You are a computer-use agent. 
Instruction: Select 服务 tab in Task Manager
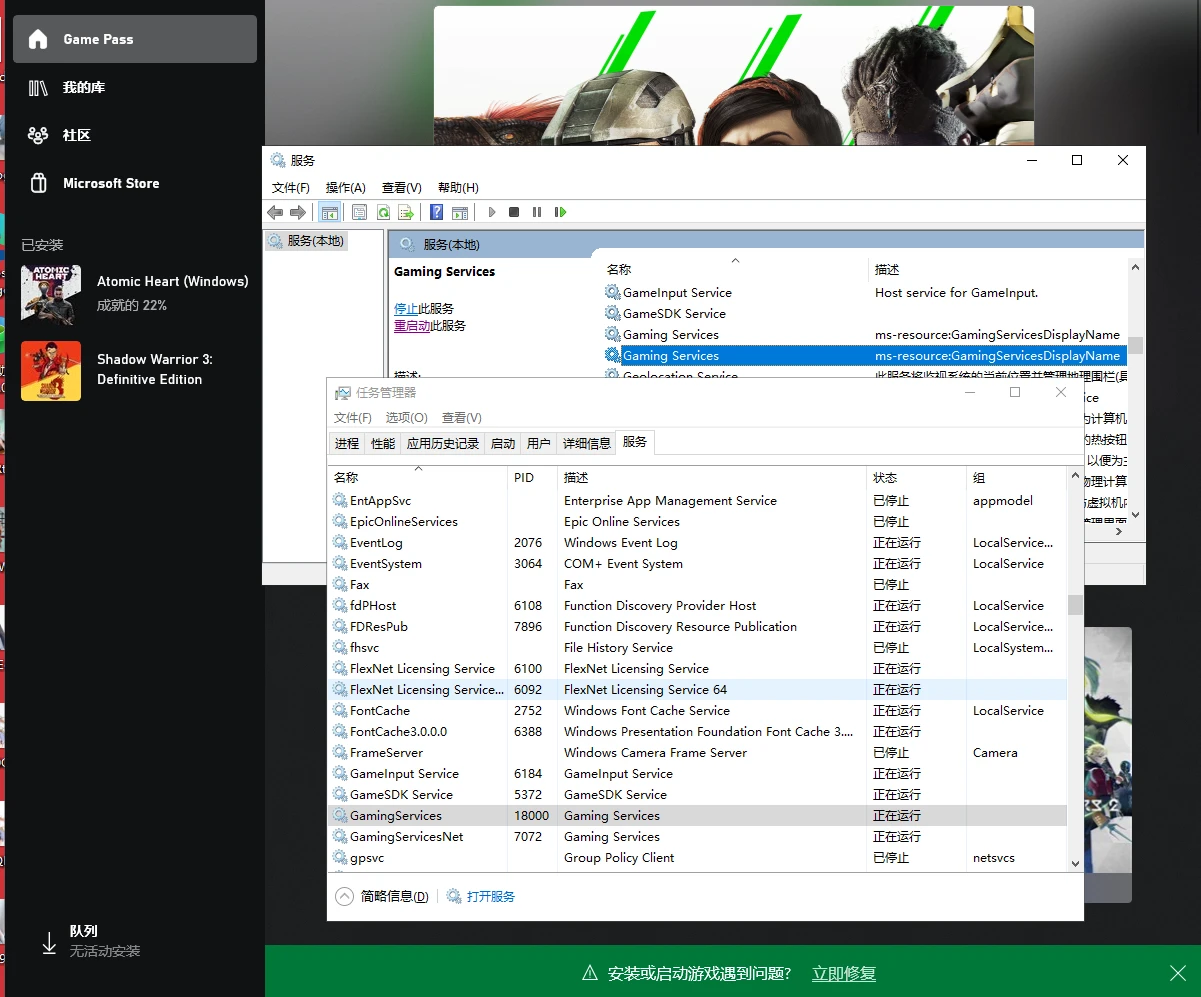coord(635,441)
